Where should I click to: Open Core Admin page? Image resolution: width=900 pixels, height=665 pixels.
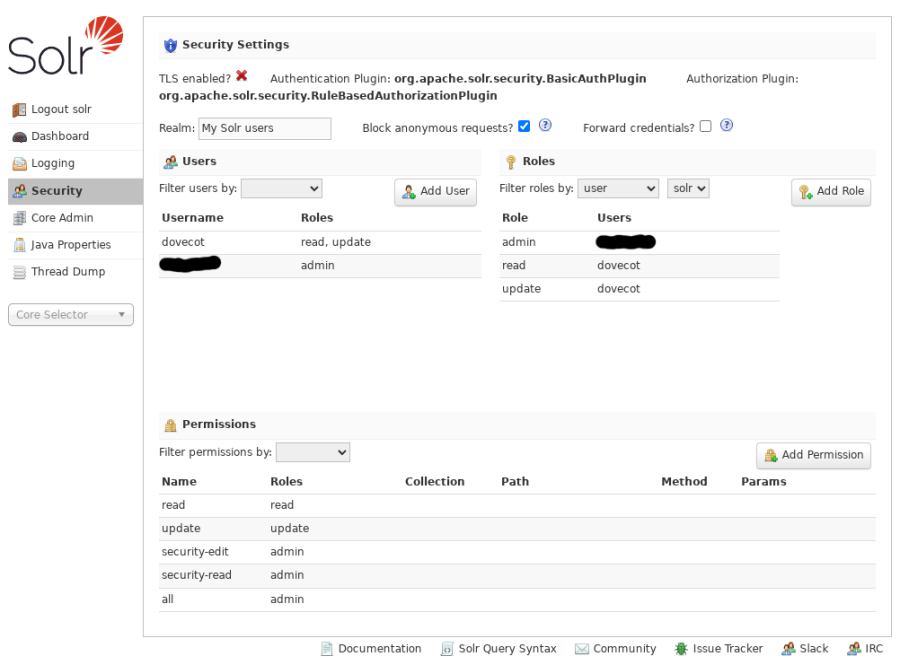pos(75,218)
